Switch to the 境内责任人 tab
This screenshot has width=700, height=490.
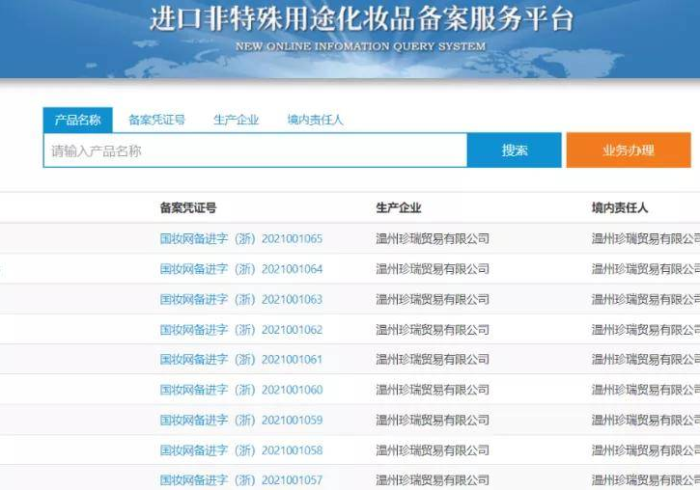point(315,120)
